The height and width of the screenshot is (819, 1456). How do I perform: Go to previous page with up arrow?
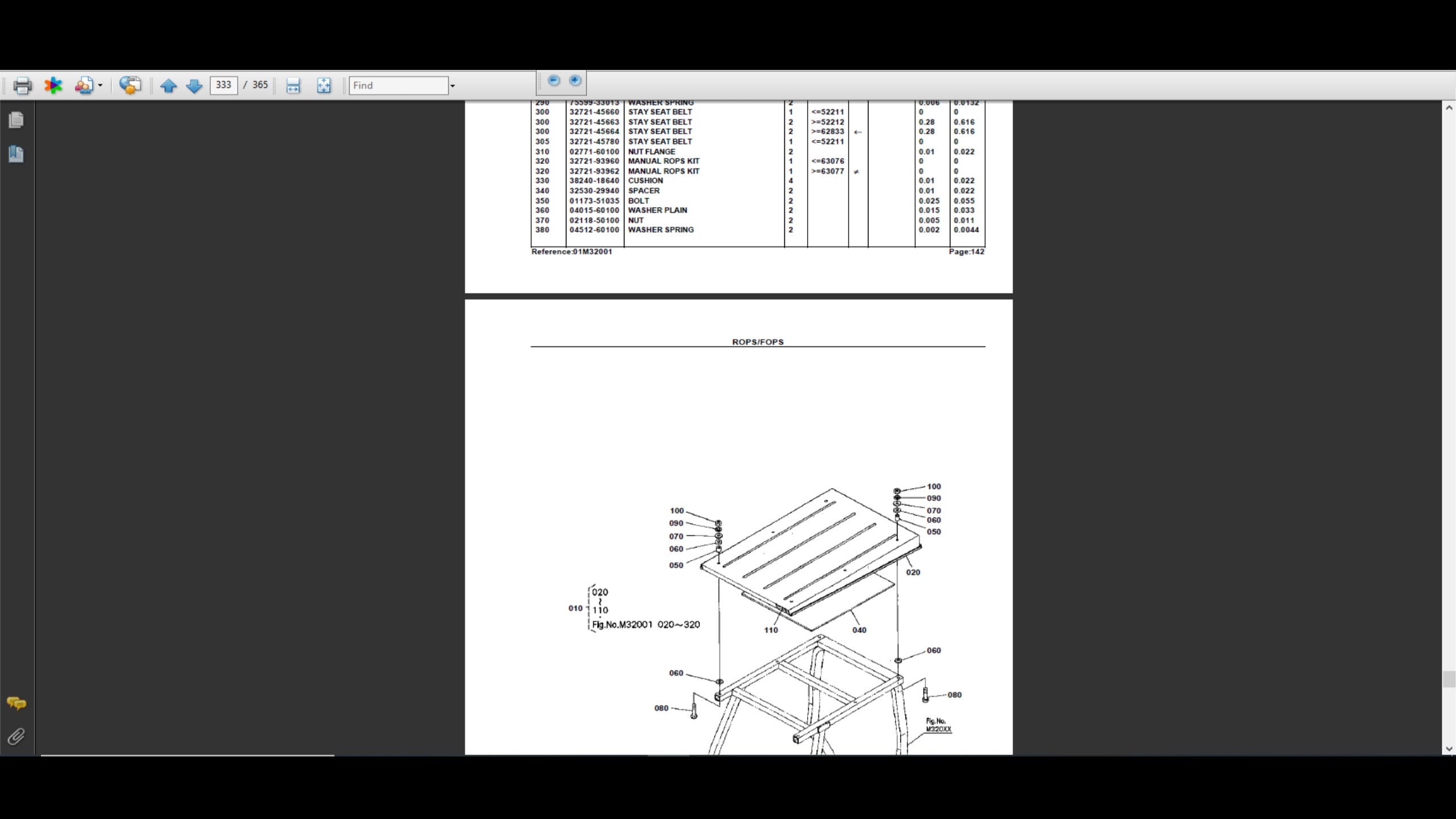click(x=168, y=86)
